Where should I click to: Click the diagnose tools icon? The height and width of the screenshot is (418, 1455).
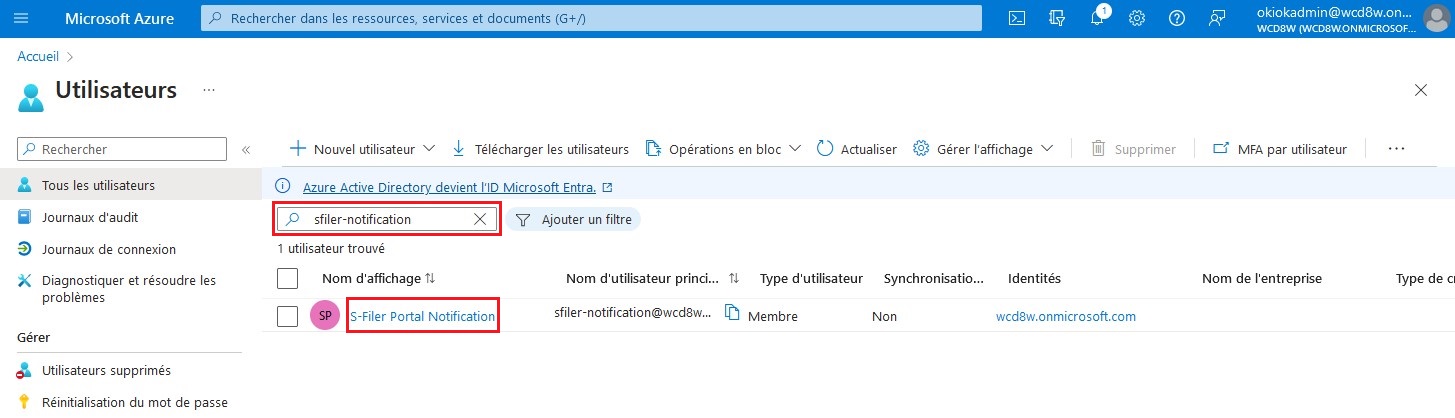[x=25, y=281]
